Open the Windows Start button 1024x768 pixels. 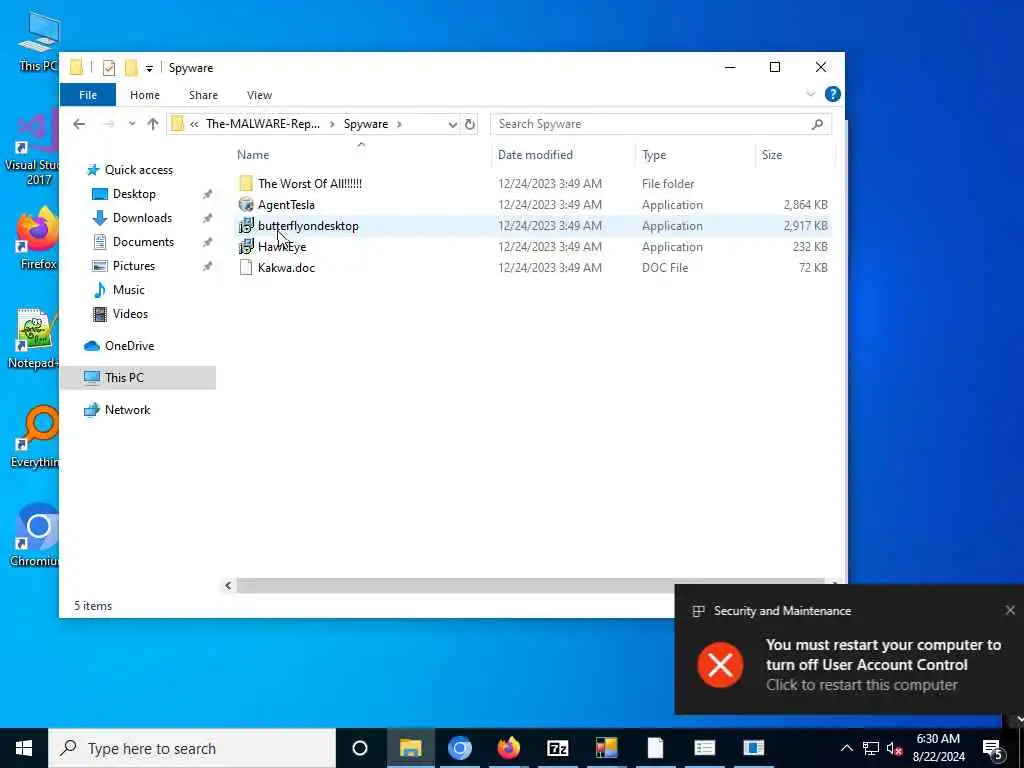click(x=24, y=748)
